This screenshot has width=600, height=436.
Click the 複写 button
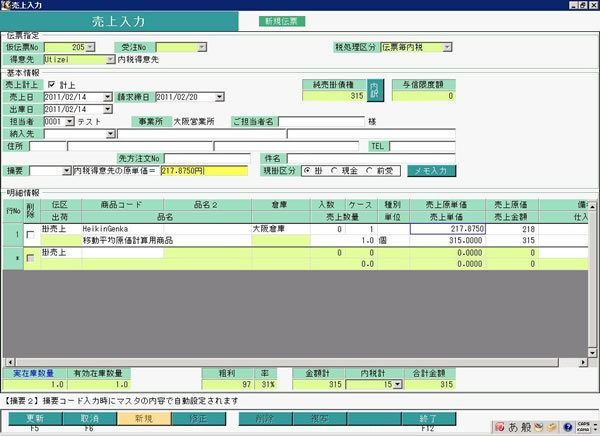tap(320, 418)
